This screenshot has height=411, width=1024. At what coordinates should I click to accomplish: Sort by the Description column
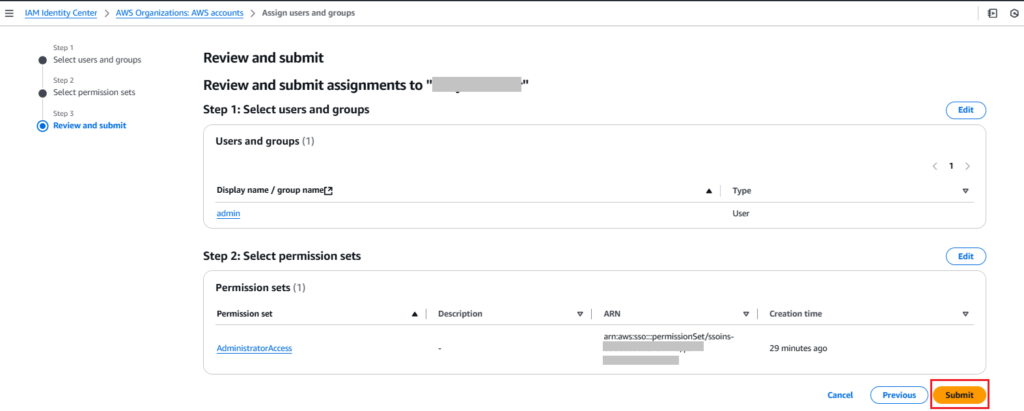click(x=580, y=314)
